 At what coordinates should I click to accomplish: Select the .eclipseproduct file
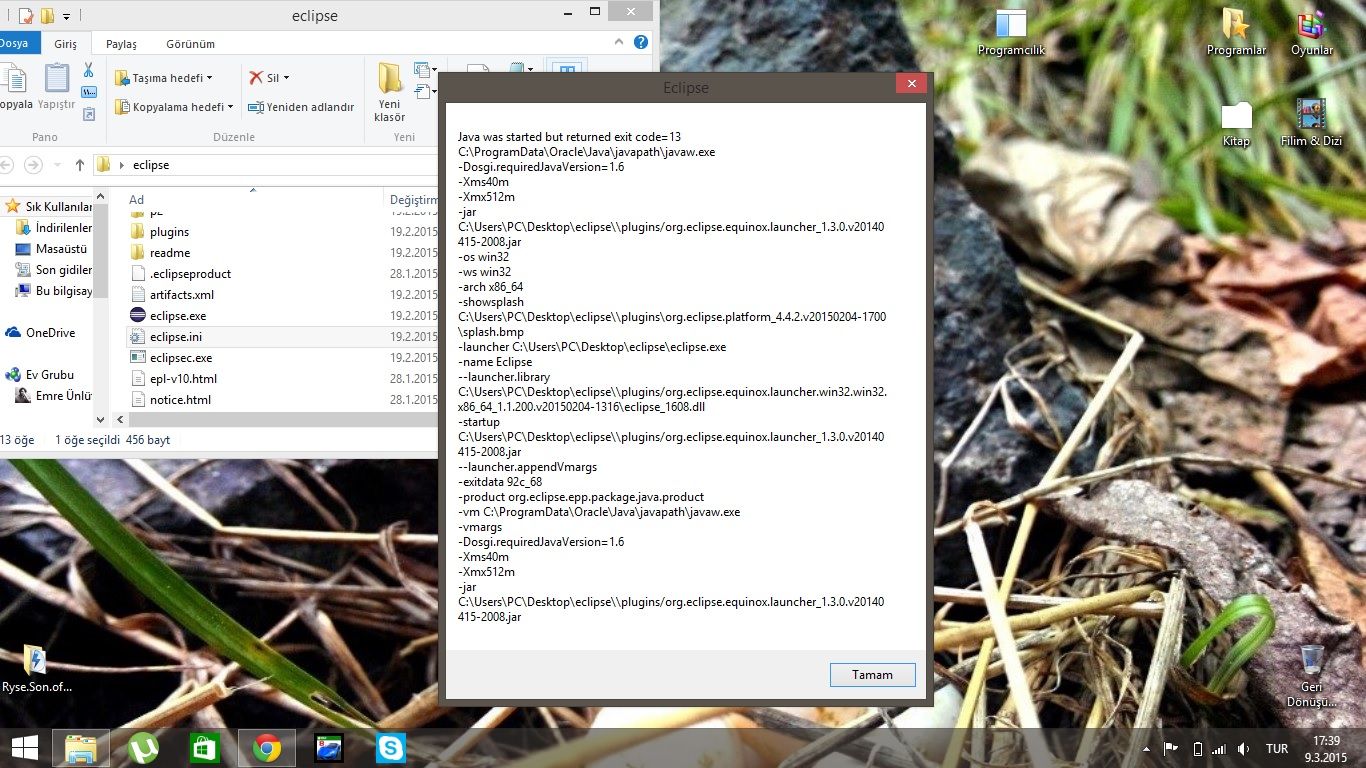(181, 274)
